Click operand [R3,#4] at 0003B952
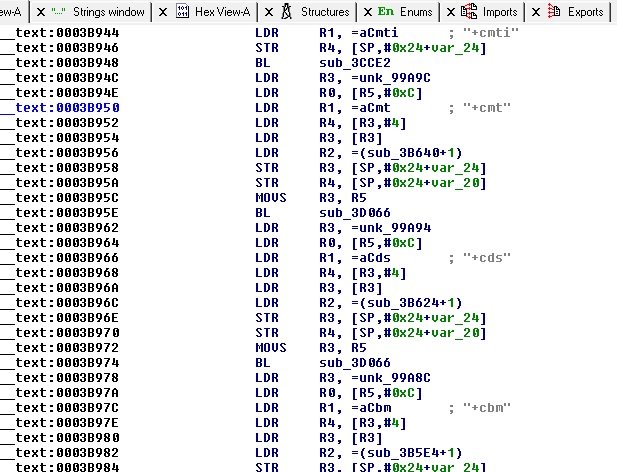This screenshot has width=617, height=472. (379, 123)
